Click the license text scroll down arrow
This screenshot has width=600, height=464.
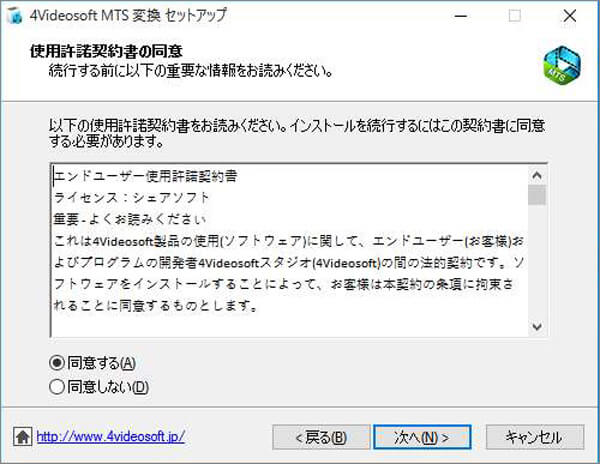(x=537, y=327)
